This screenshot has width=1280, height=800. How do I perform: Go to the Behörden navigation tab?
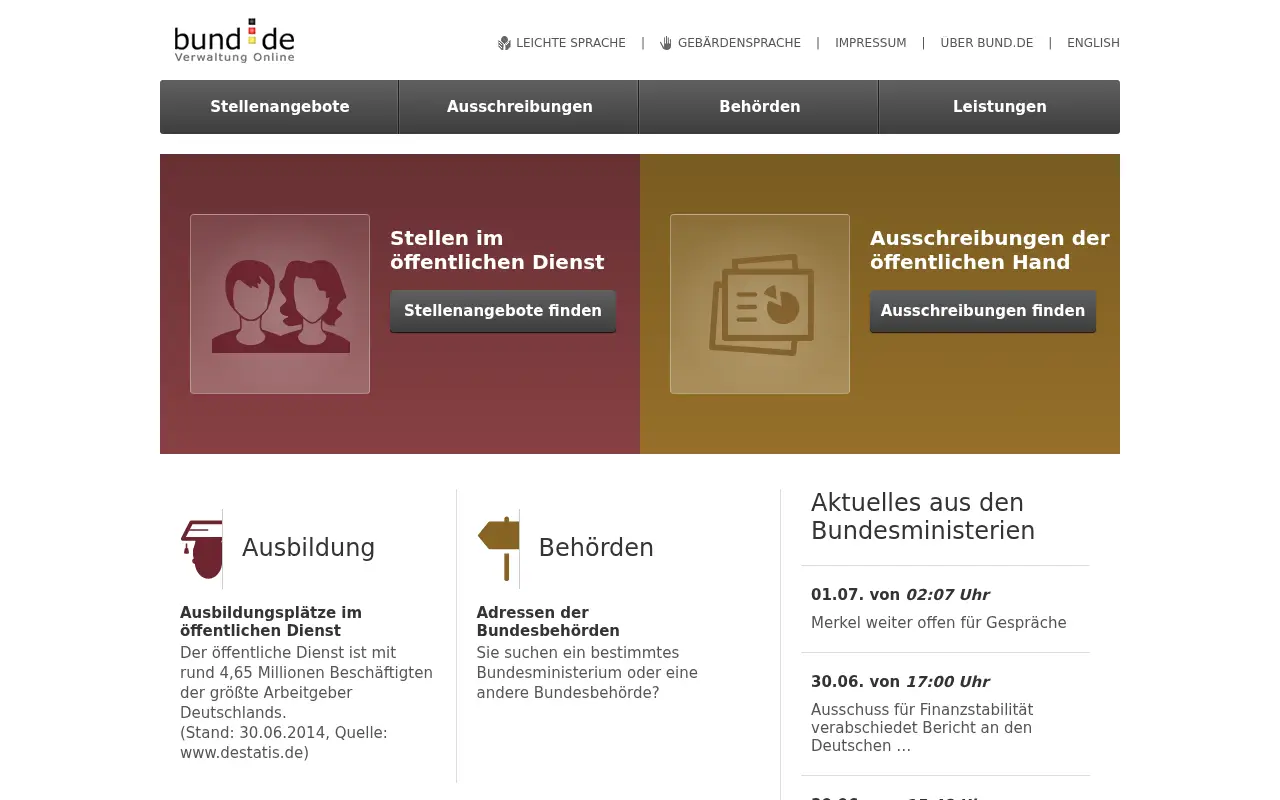[x=760, y=107]
